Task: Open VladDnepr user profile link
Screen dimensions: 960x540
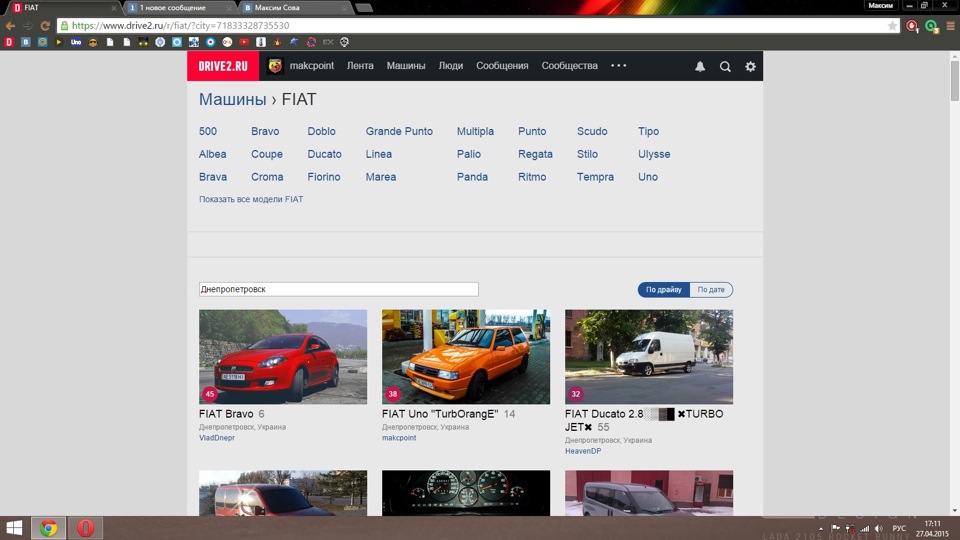Action: click(217, 438)
